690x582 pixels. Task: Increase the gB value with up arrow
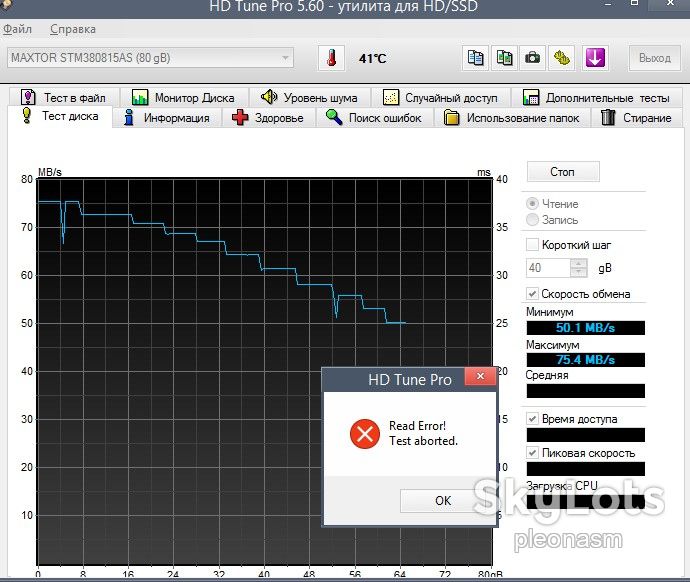579,263
